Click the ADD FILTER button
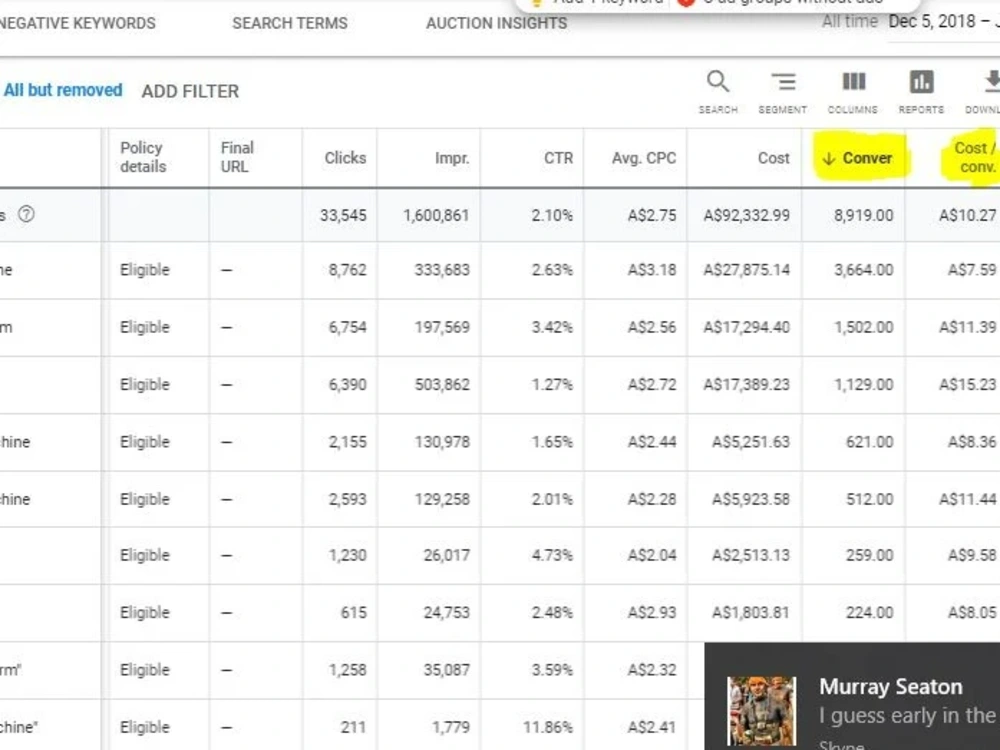 [x=190, y=91]
